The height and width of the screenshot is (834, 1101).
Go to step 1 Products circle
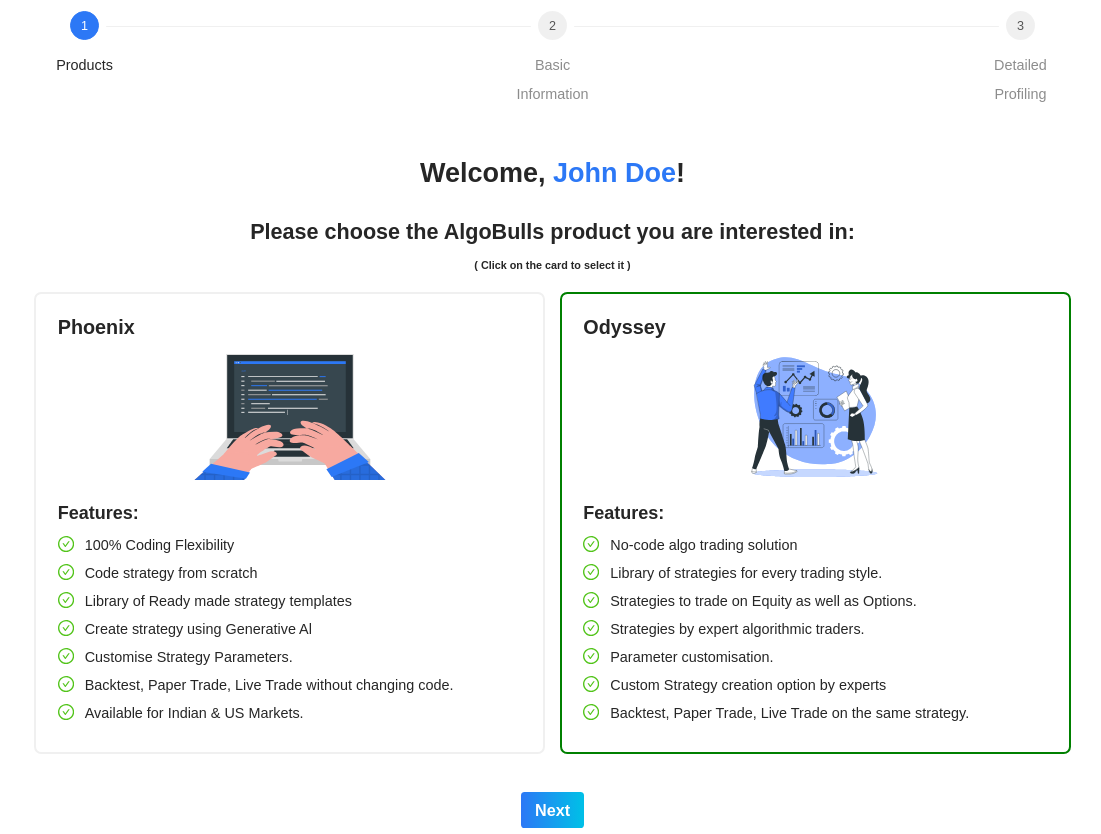(x=84, y=26)
